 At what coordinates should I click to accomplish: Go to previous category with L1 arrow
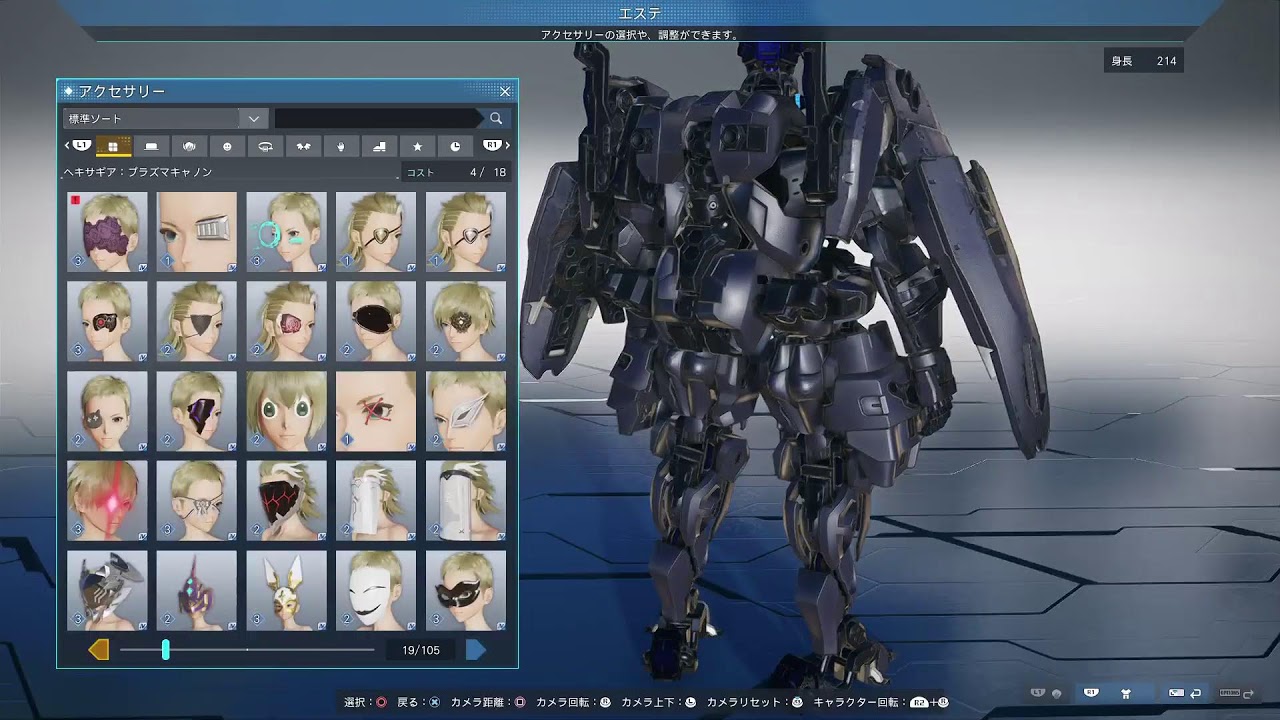click(x=78, y=146)
